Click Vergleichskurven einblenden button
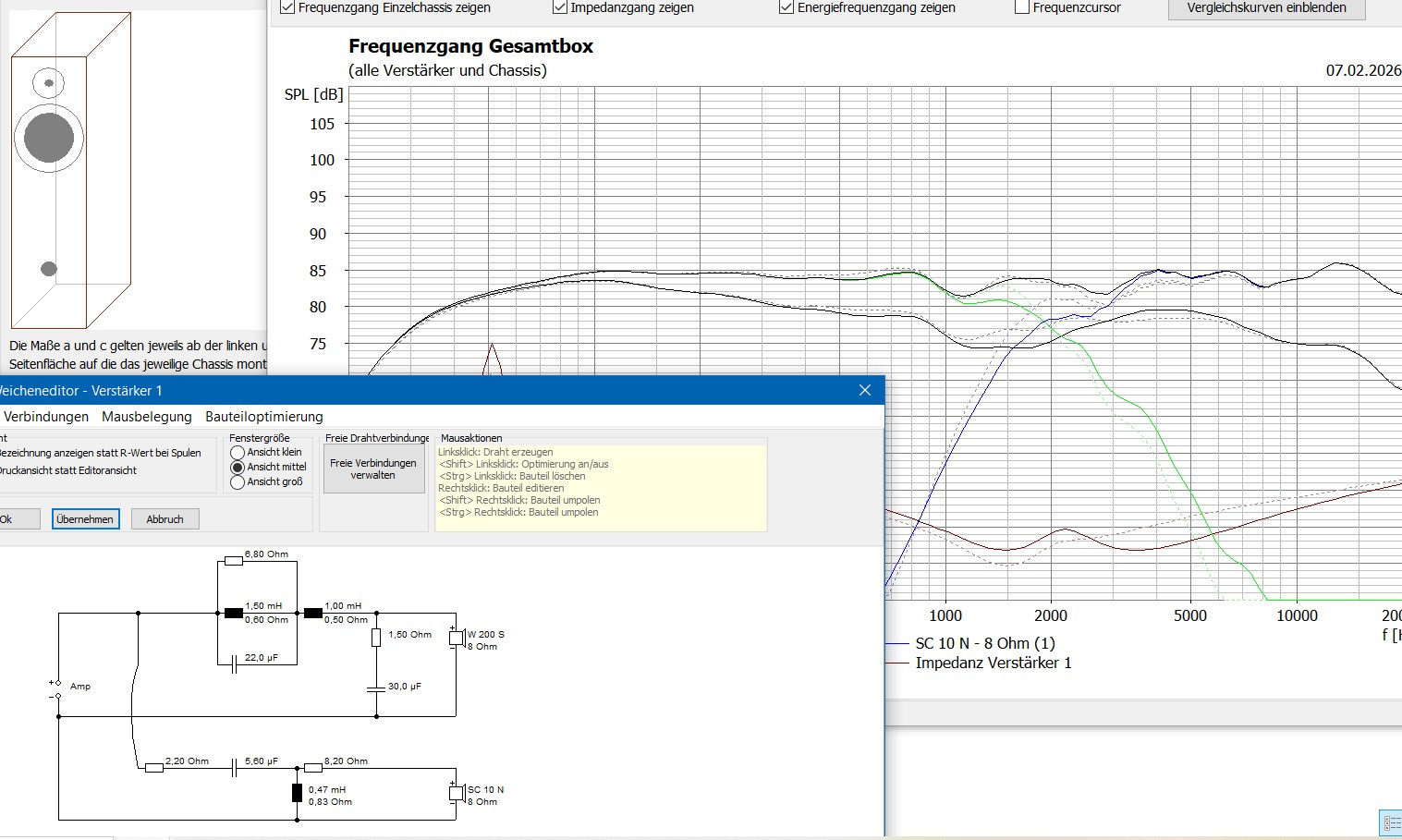Screen dimensions: 1402x840 [x=1266, y=8]
